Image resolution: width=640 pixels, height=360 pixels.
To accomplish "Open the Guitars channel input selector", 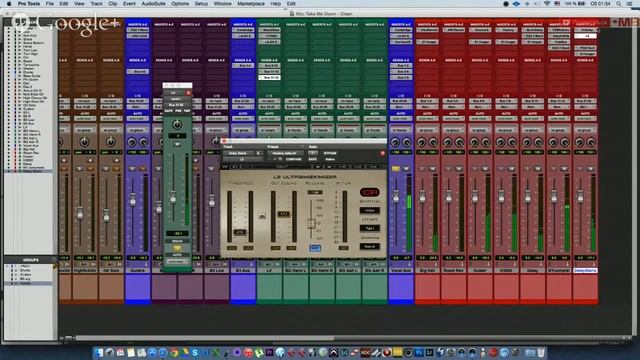I will [138, 101].
